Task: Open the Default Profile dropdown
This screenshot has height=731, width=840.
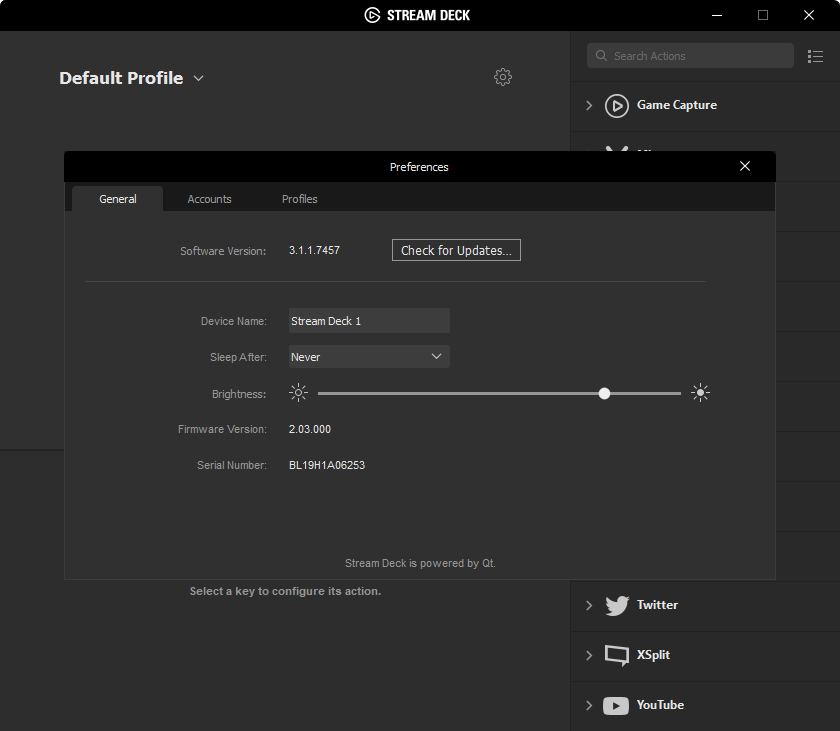Action: click(198, 78)
